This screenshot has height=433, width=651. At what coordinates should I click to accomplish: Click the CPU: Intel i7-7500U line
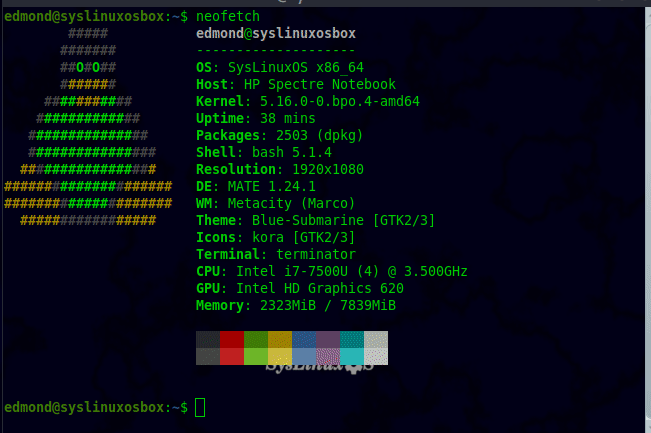(332, 272)
